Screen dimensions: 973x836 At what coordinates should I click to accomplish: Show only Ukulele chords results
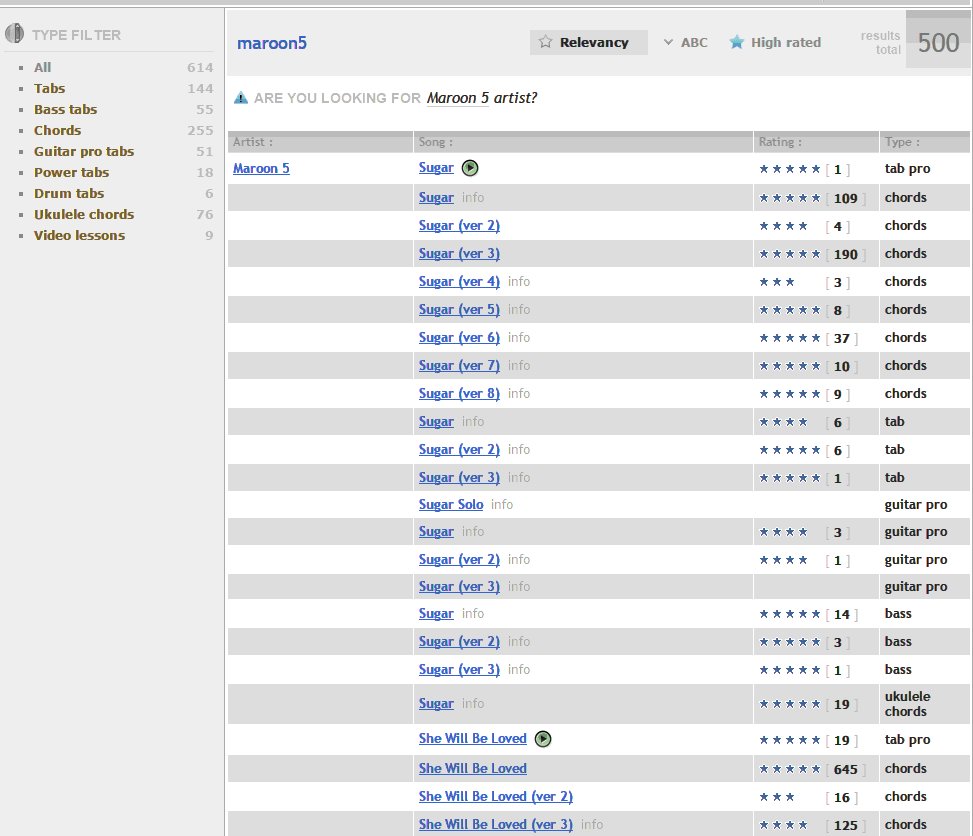pos(83,214)
